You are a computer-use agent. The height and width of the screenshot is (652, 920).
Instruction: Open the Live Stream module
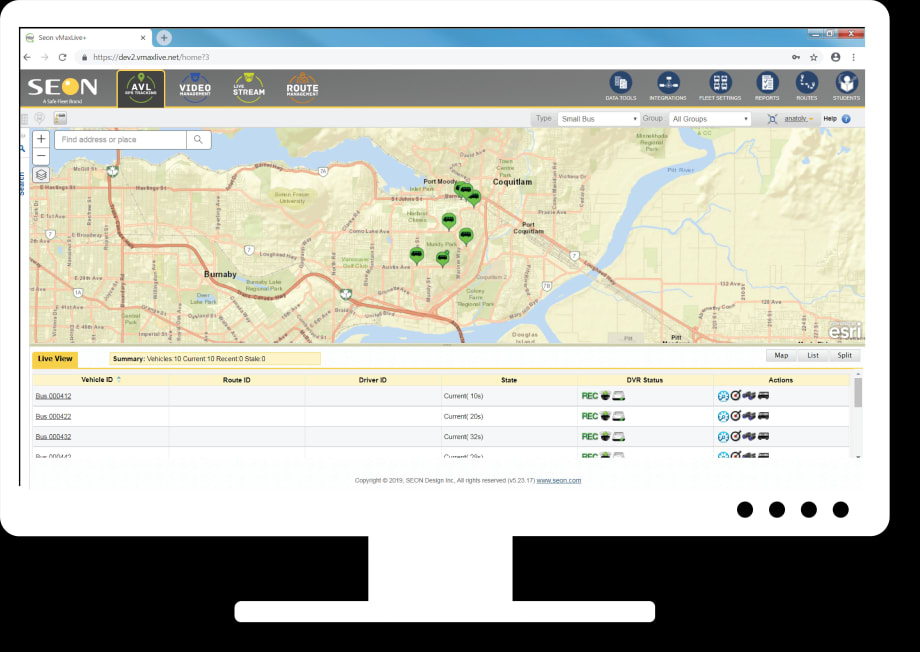247,87
